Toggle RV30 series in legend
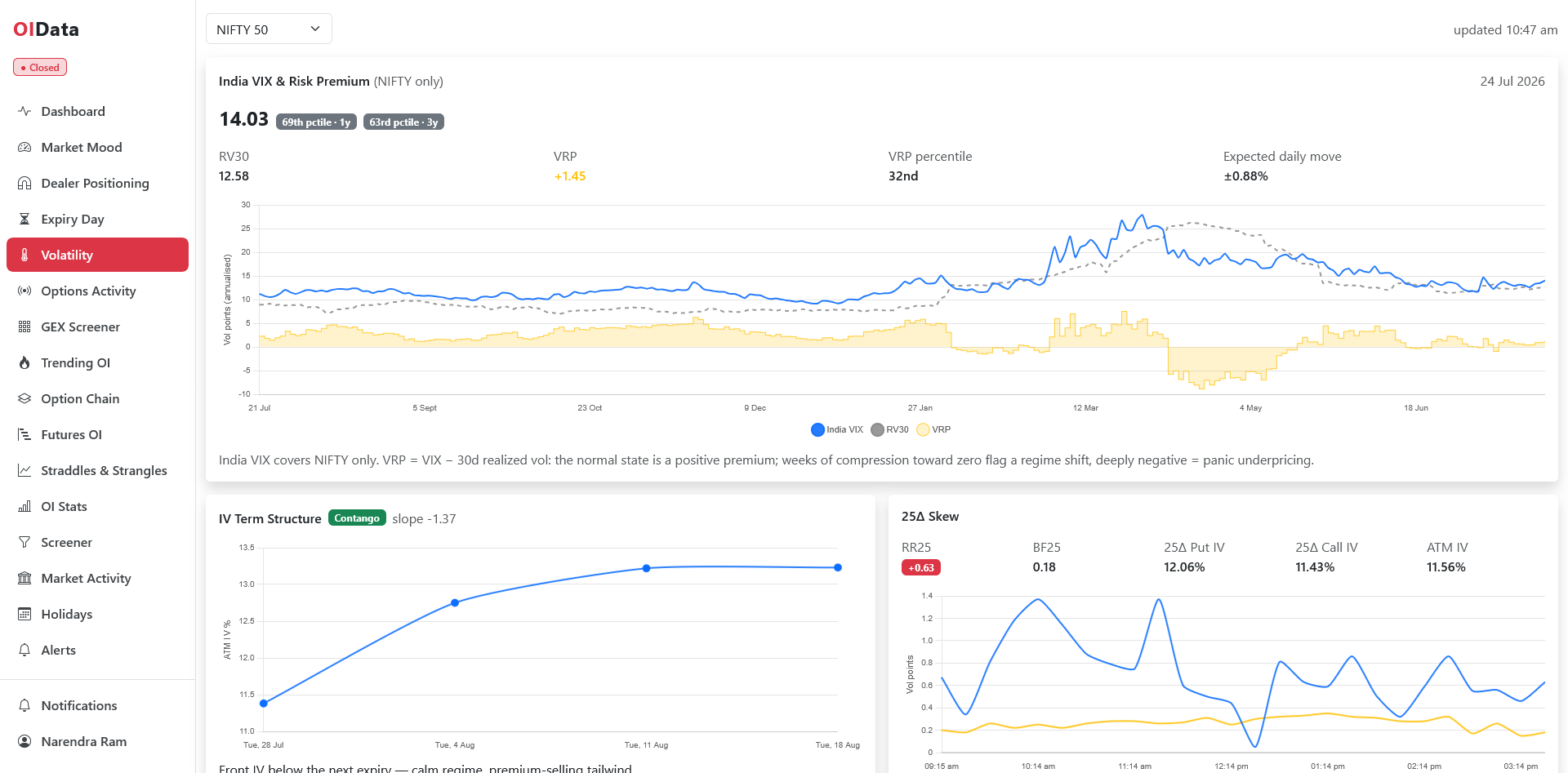Screen dimensions: 1568x773 click(890, 429)
